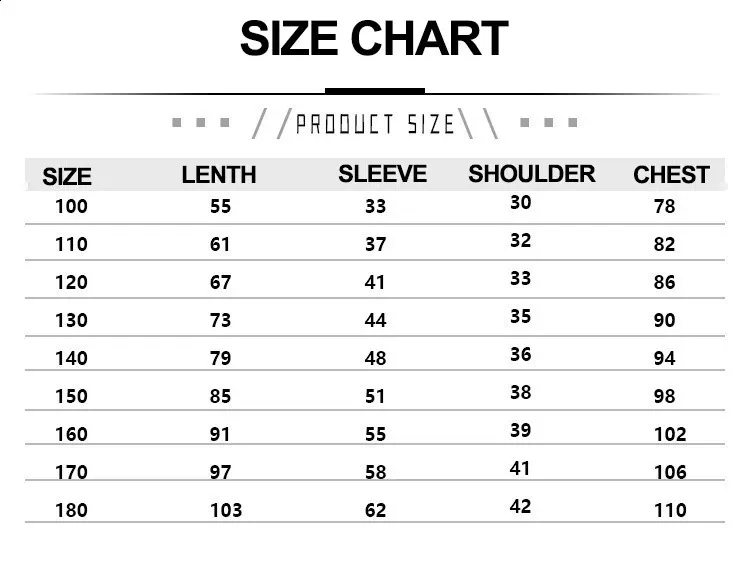Image resolution: width=750 pixels, height=584 pixels.
Task: Click the PRODUCT SIZE subtitle
Action: pyautogui.click(x=375, y=124)
